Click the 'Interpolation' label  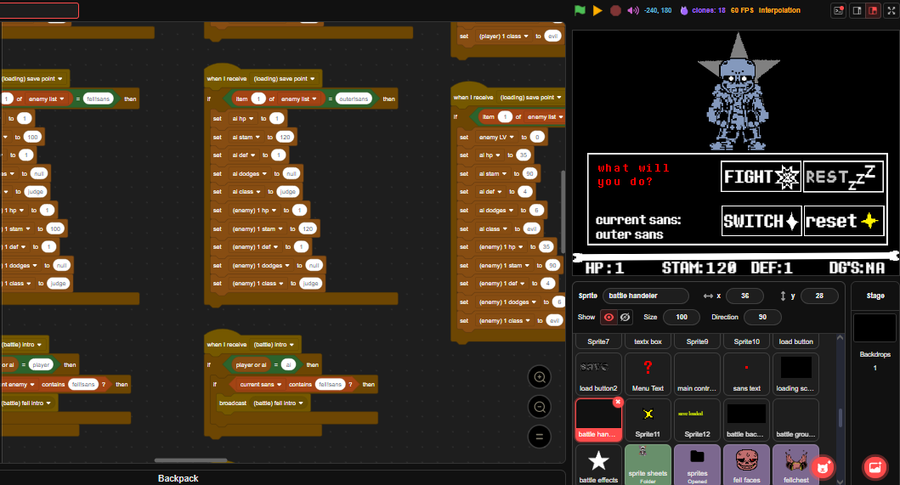pos(779,10)
